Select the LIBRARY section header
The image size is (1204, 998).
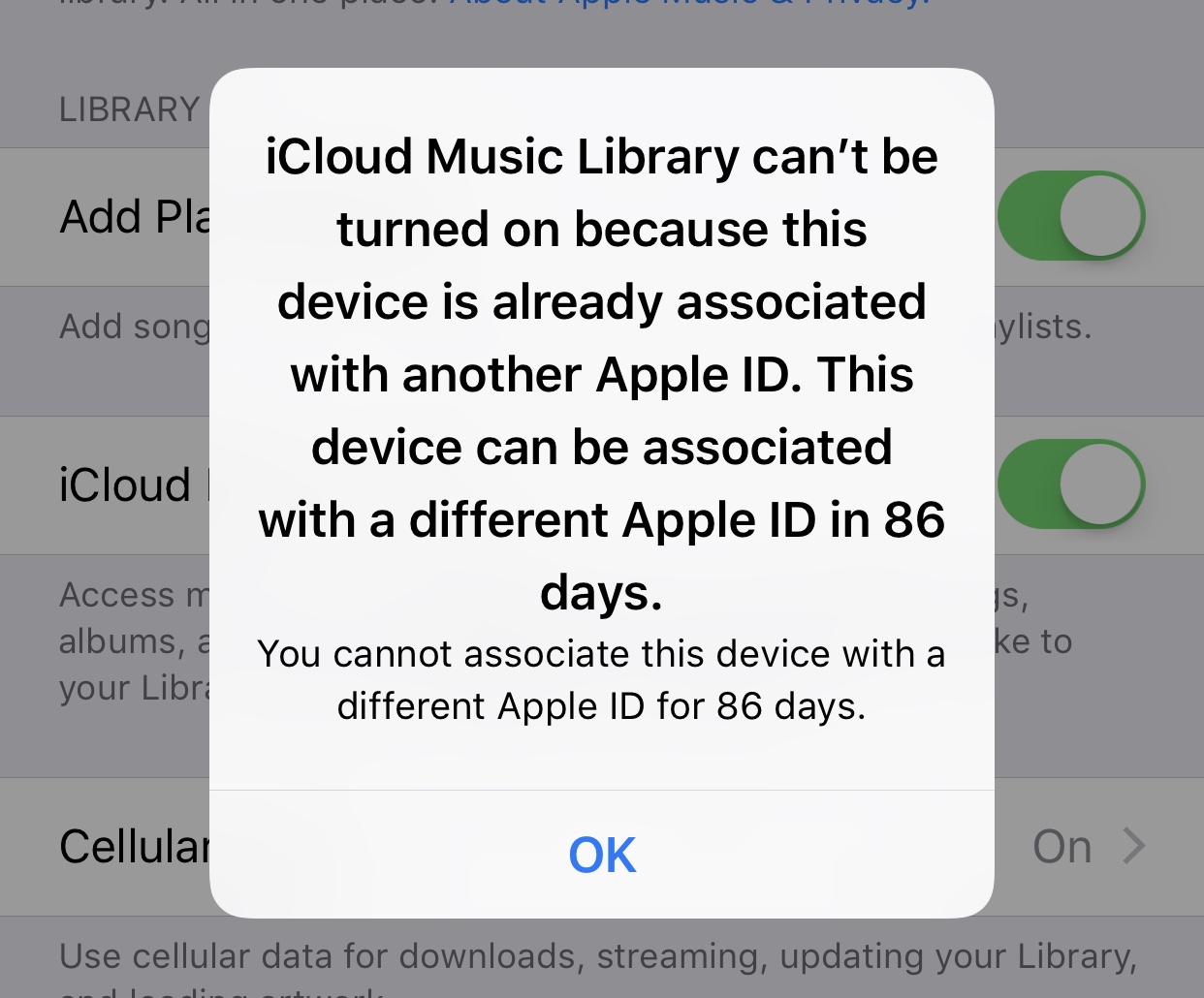pyautogui.click(x=129, y=109)
